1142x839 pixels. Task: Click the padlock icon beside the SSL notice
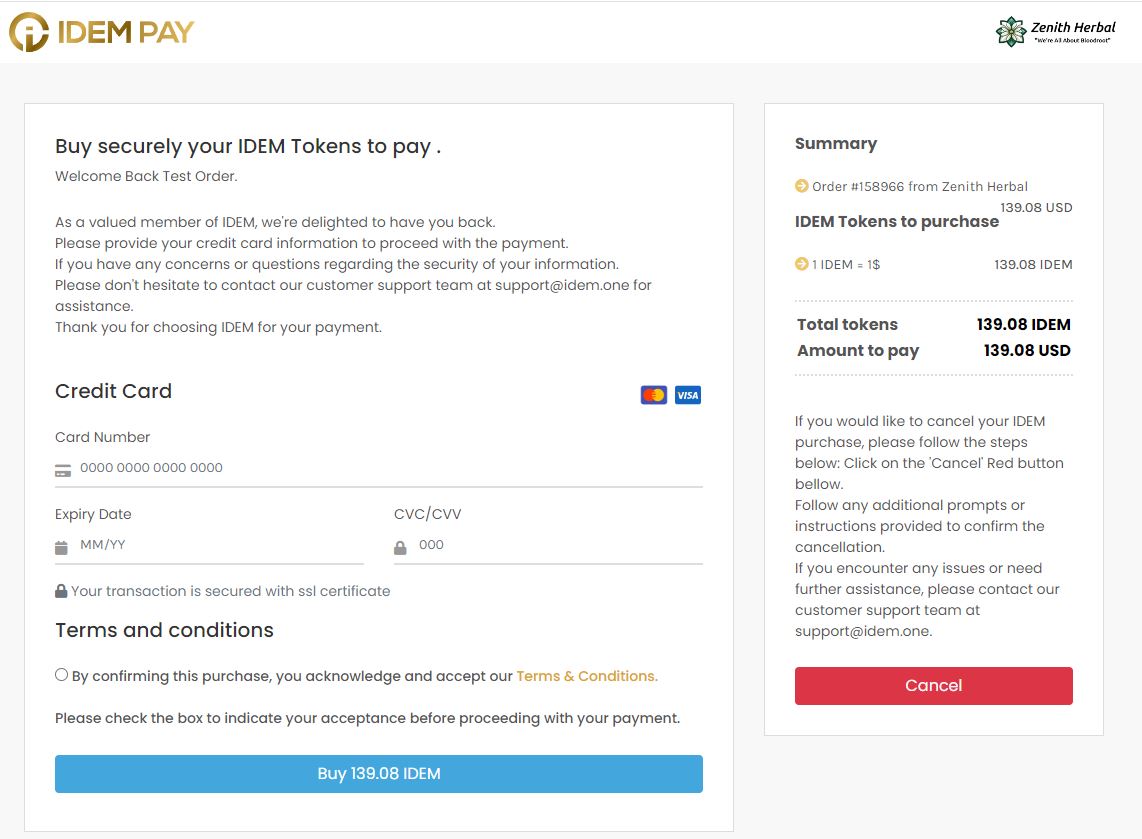[x=61, y=591]
